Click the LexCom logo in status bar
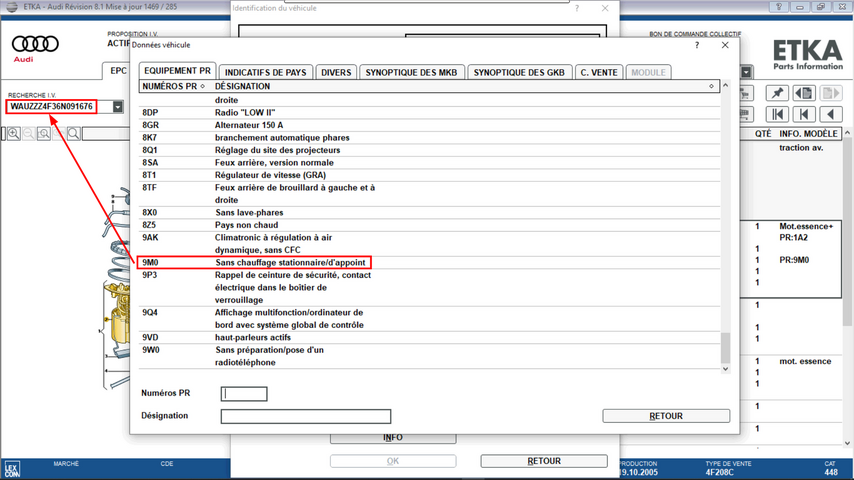Viewport: 854px width, 480px height. tap(11, 470)
